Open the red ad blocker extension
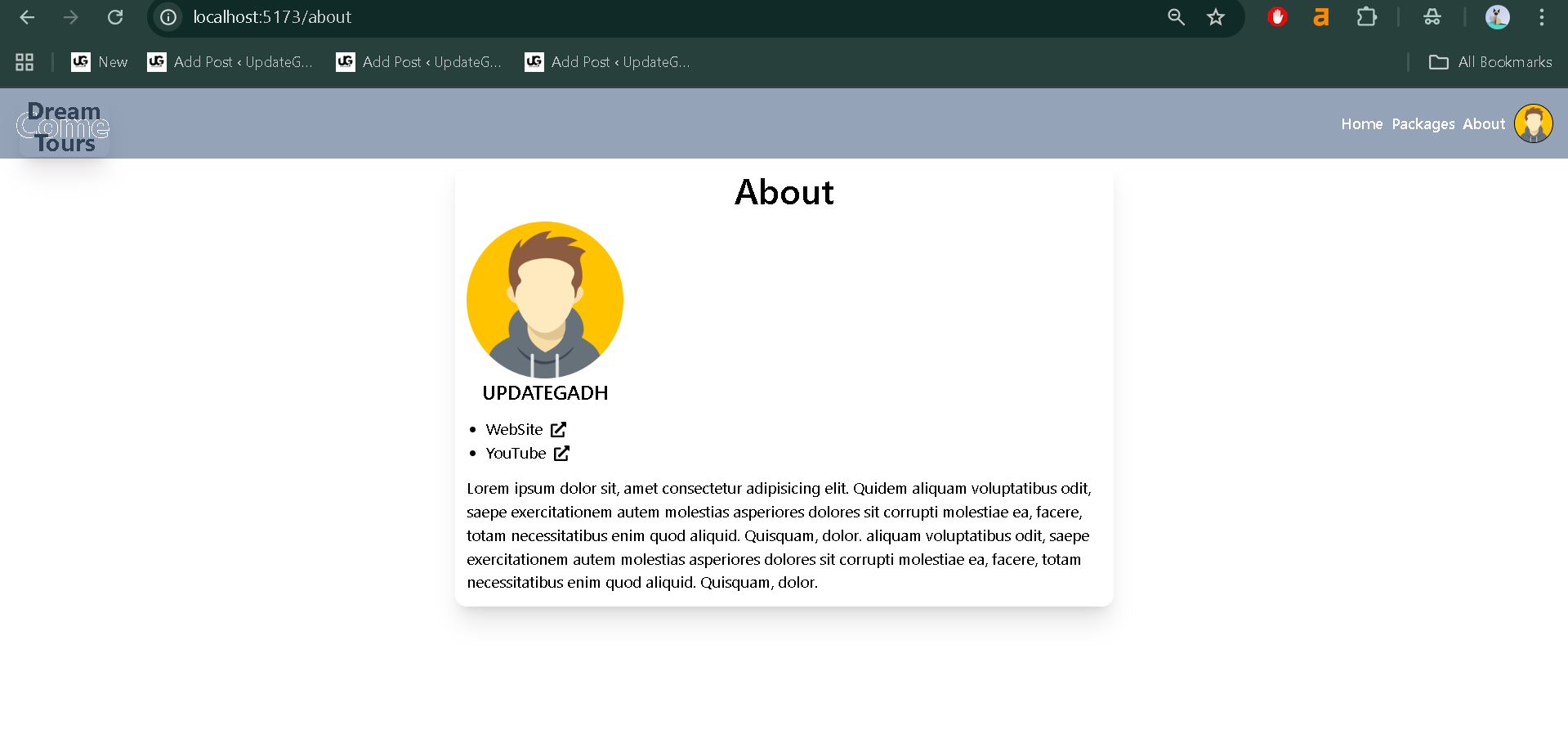The height and width of the screenshot is (752, 1568). [1277, 17]
